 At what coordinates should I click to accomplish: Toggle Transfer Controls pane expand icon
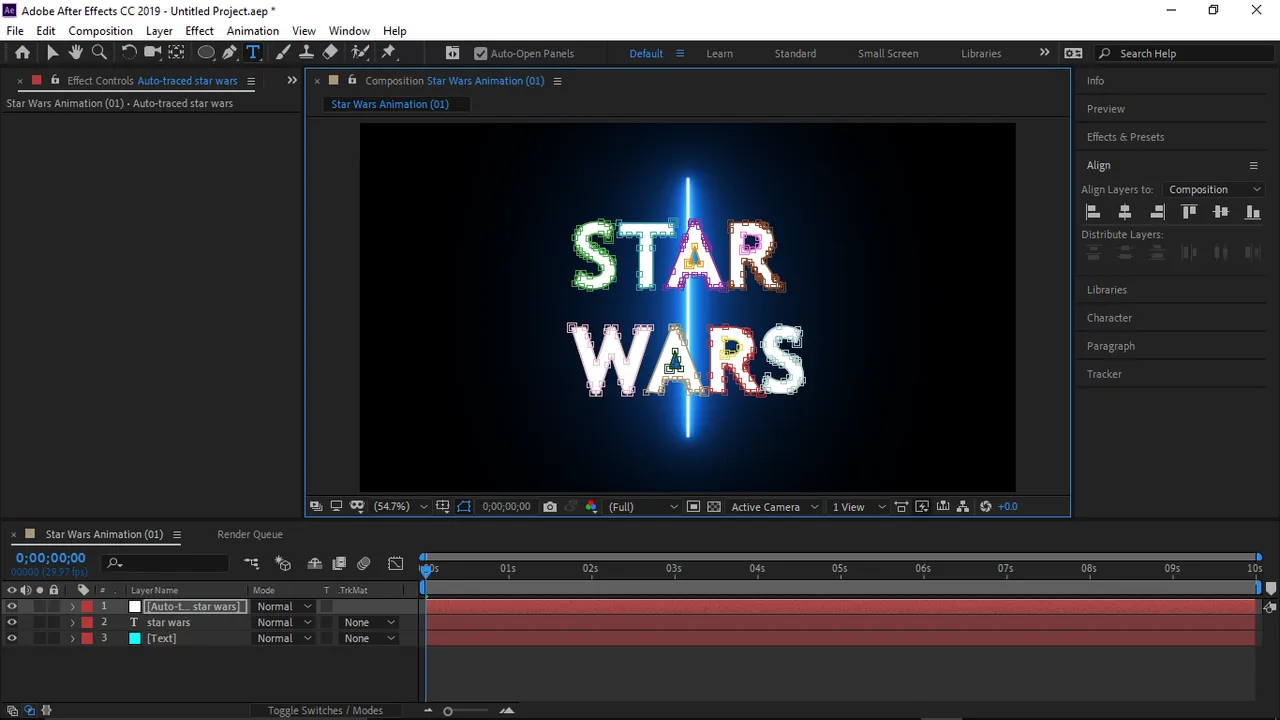click(x=29, y=711)
